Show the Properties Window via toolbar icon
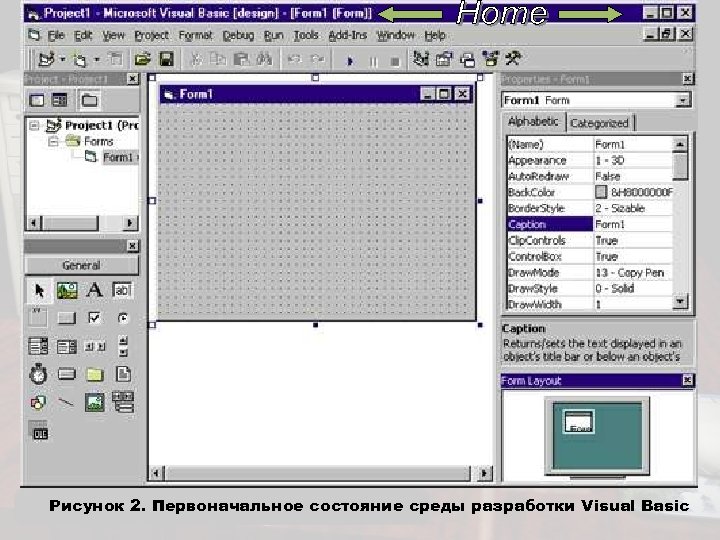This screenshot has width=720, height=540. [444, 59]
